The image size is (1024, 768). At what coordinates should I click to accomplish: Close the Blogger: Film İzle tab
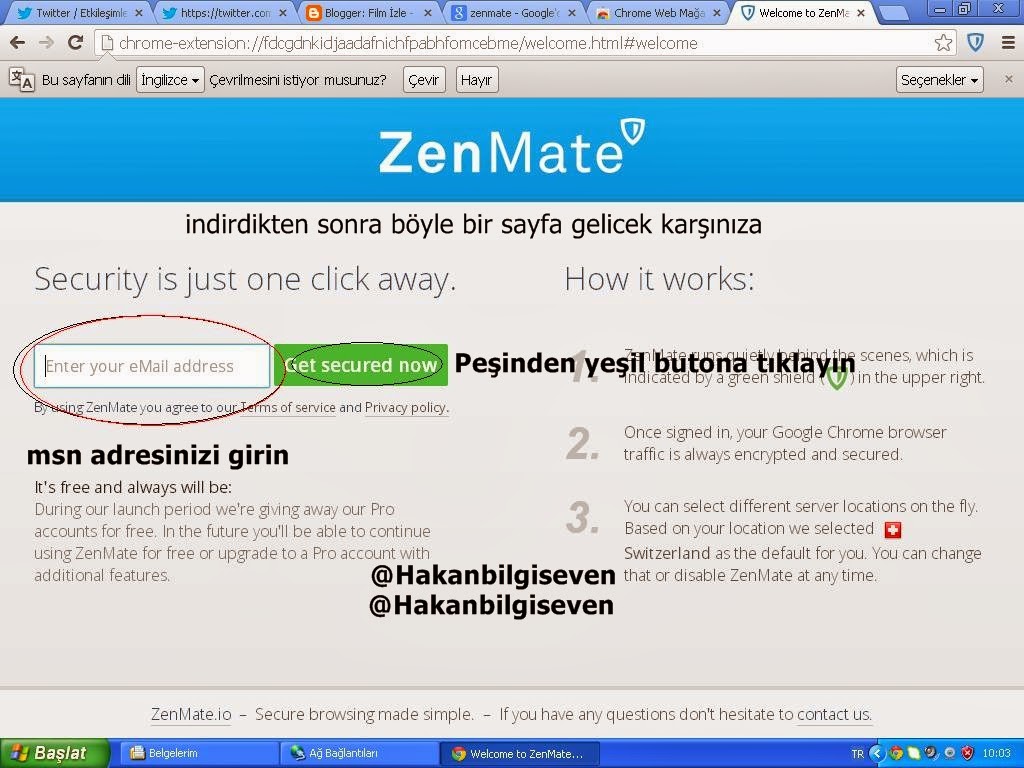click(x=427, y=13)
